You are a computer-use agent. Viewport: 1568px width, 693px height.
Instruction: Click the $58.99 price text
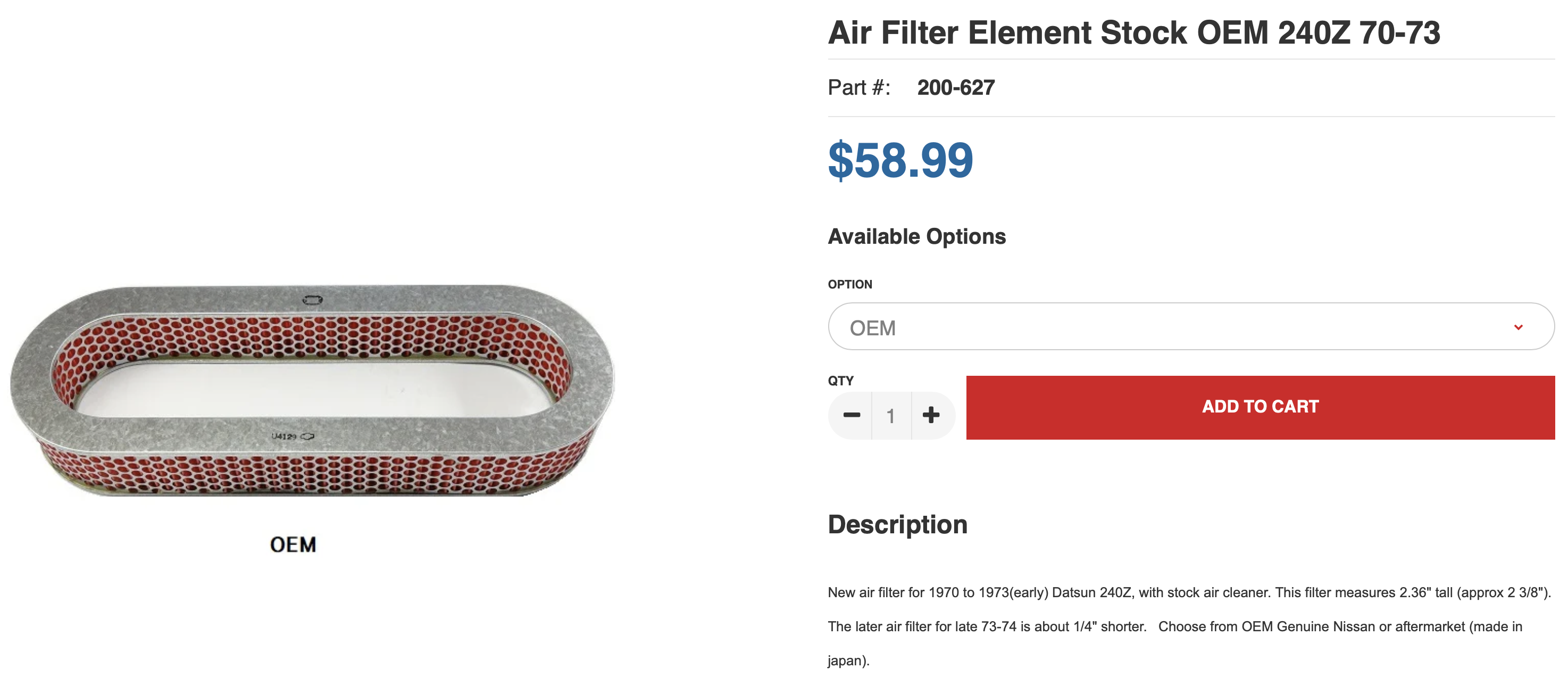[900, 160]
